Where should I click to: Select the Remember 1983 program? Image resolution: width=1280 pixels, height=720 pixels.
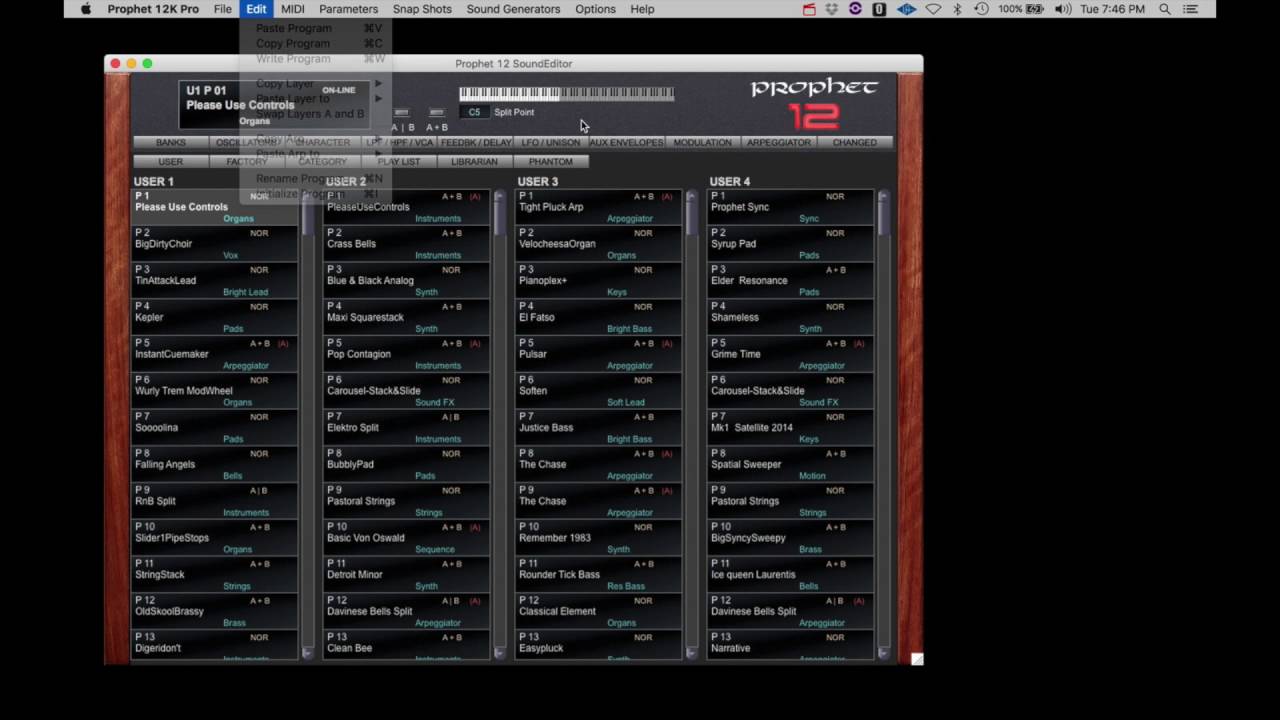click(x=599, y=538)
